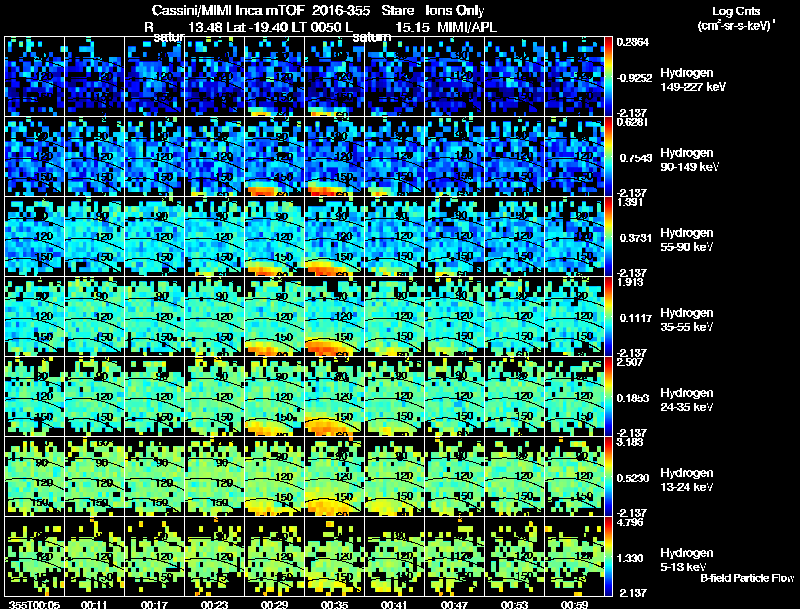Click the Hydrogen 24-35 keV color bar
The width and height of the screenshot is (800, 609).
pos(608,397)
